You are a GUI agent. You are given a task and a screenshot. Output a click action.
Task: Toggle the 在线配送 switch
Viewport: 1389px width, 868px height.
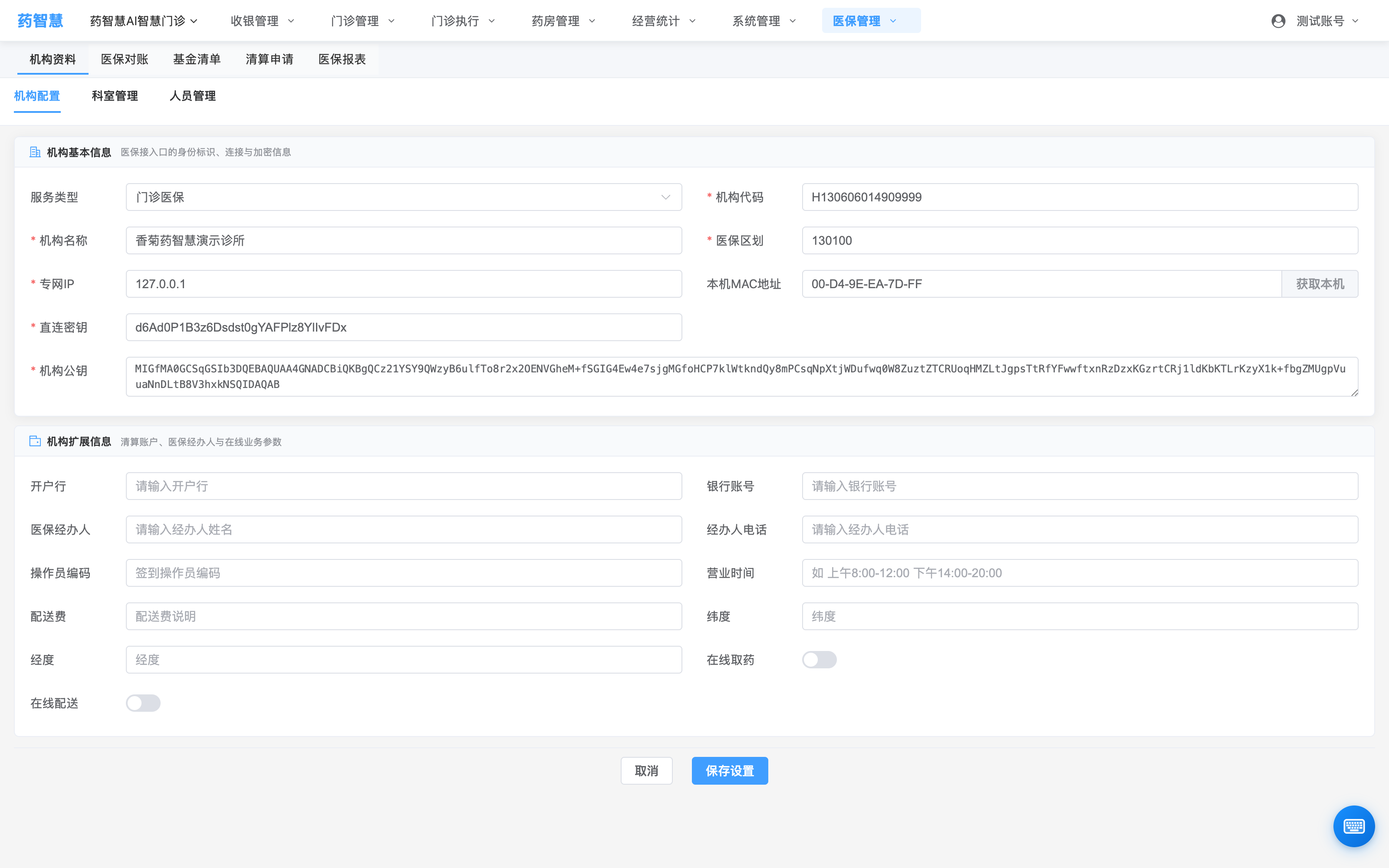[143, 703]
